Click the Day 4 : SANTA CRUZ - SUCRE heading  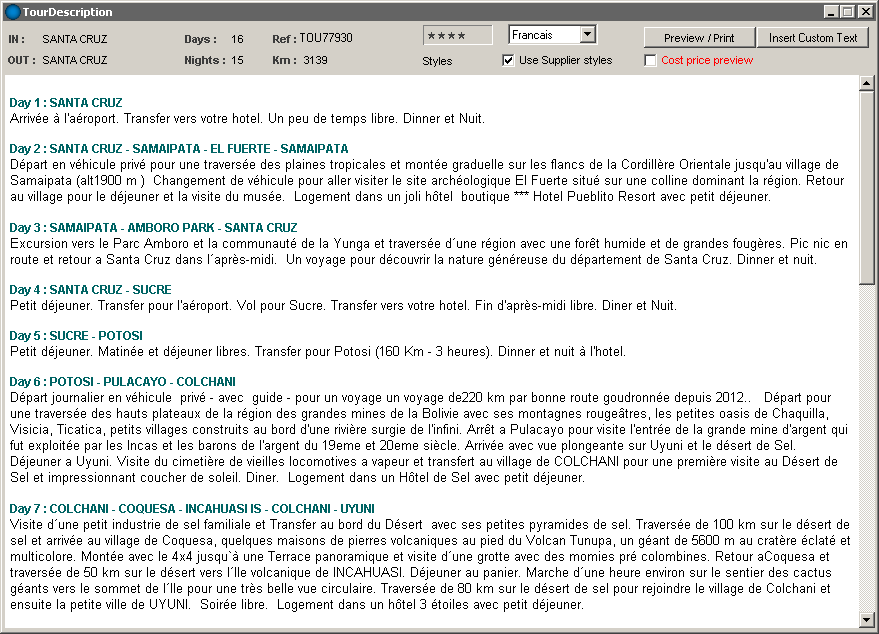(90, 290)
